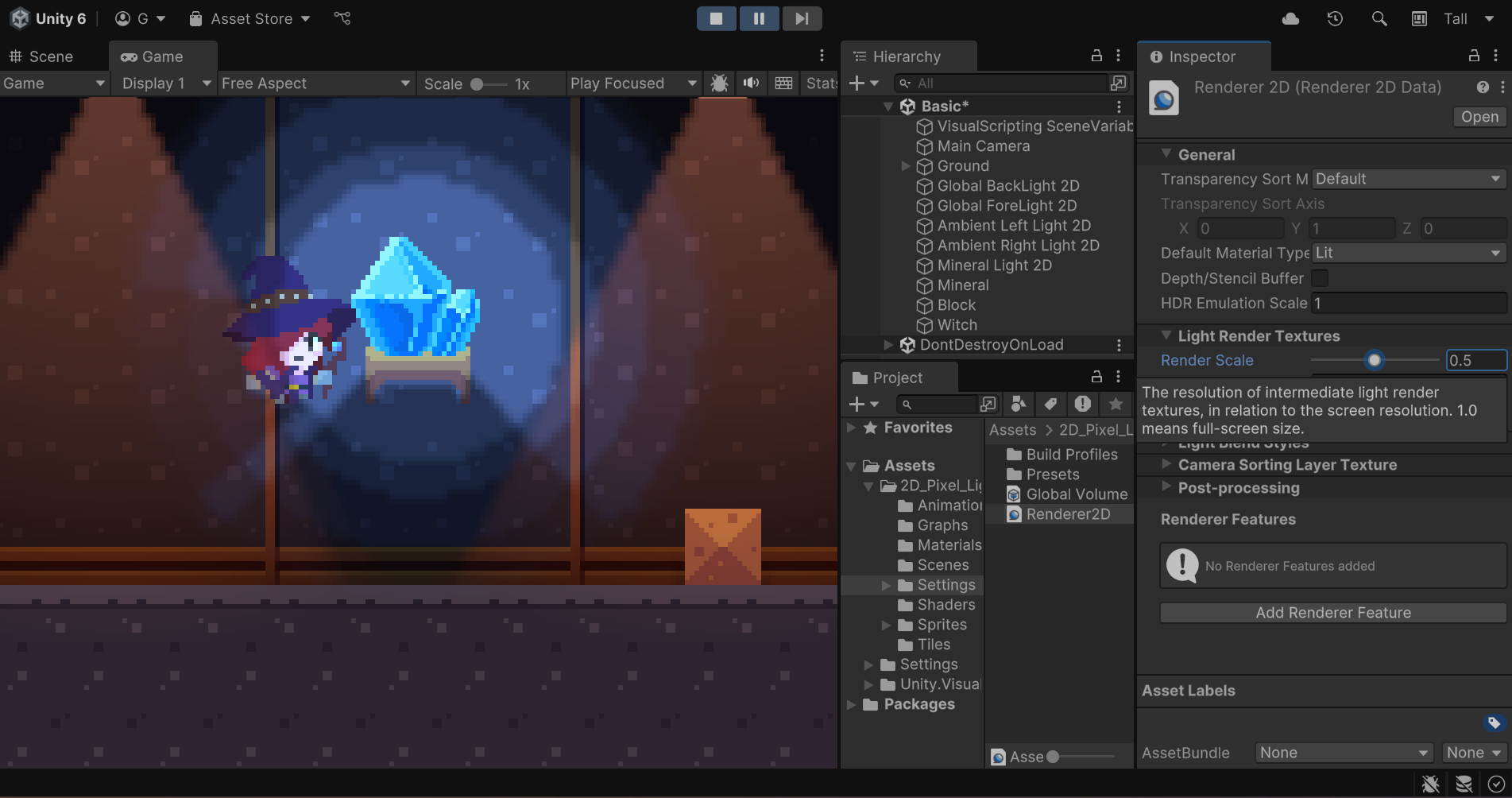Pause the running game
The width and height of the screenshot is (1512, 798).
[x=759, y=18]
